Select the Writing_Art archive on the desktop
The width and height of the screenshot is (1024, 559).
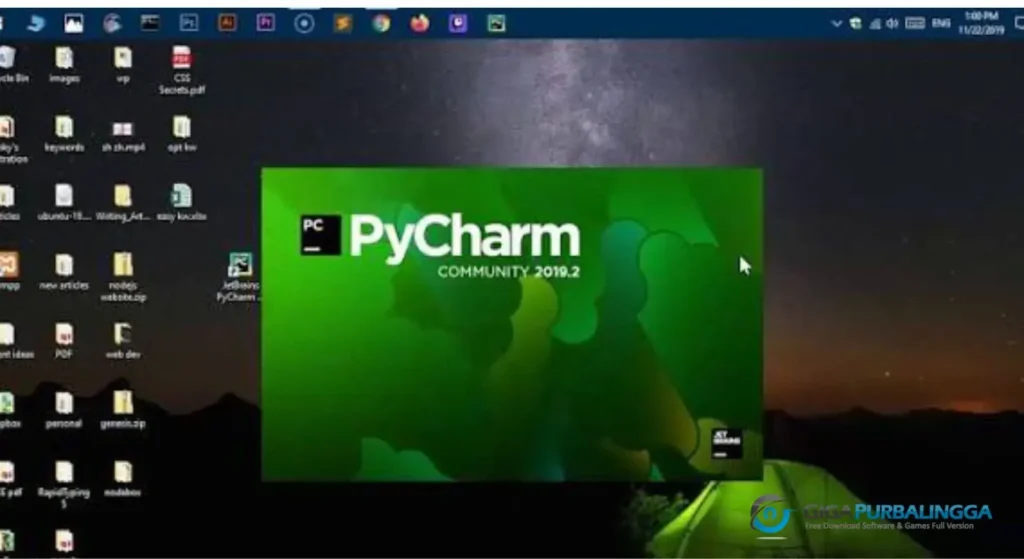click(x=123, y=203)
